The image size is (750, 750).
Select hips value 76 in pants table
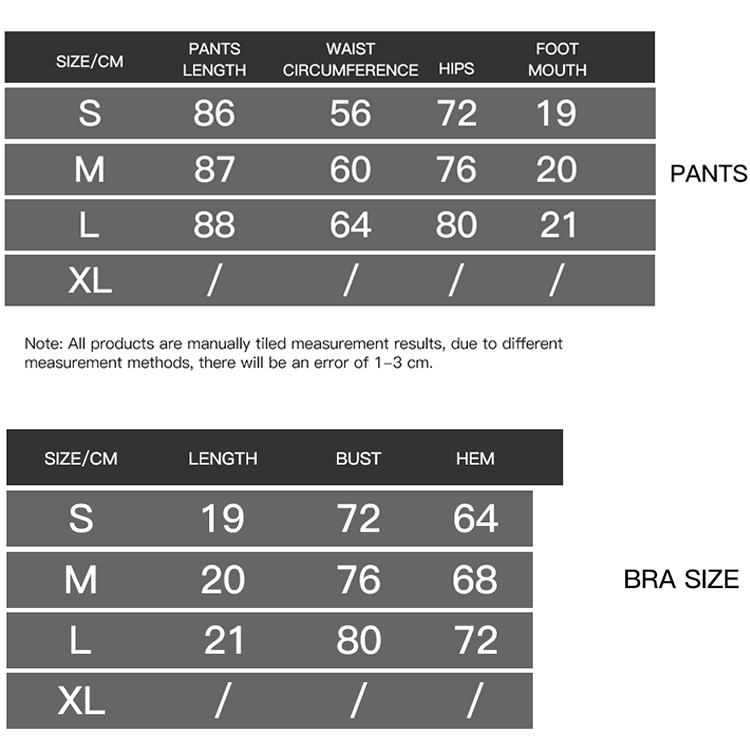(456, 169)
